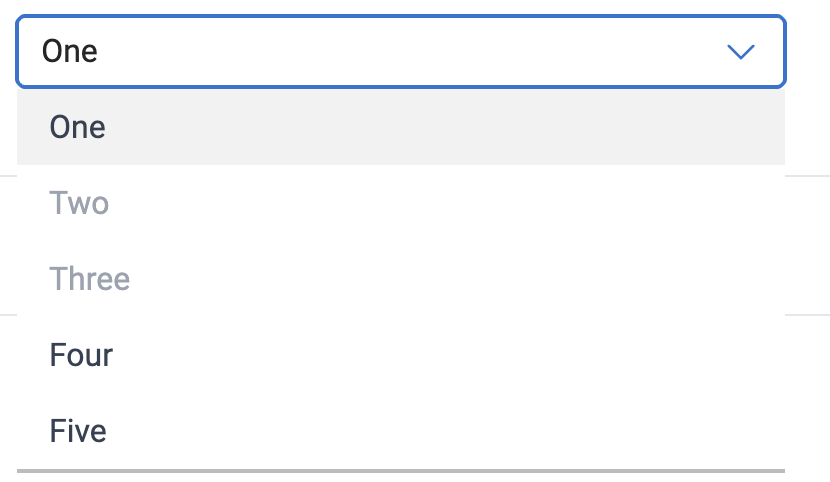This screenshot has width=830, height=482.
Task: Select the first list item "One"
Action: [78, 127]
